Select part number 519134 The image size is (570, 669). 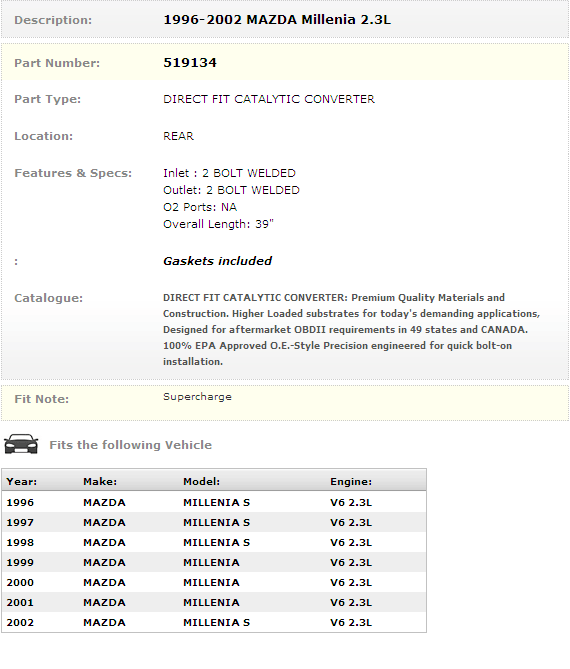coord(190,63)
